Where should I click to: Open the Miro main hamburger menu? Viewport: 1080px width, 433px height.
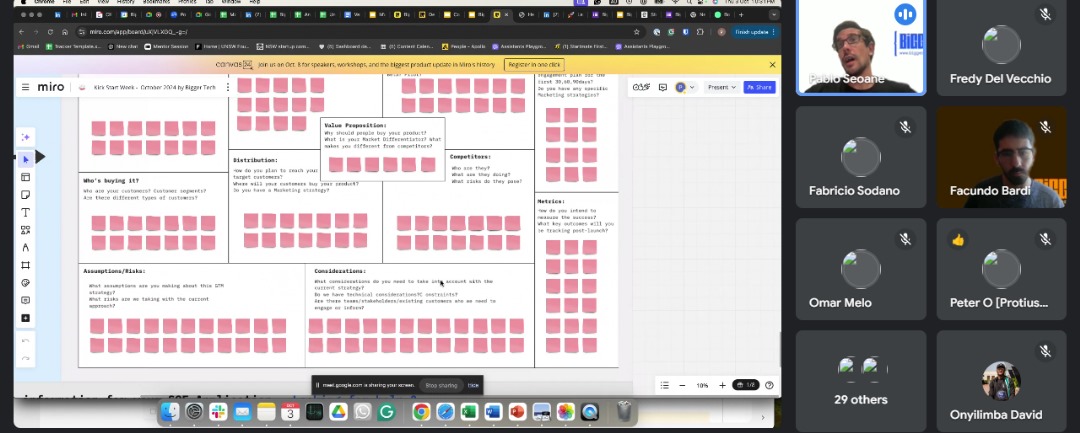tap(25, 87)
